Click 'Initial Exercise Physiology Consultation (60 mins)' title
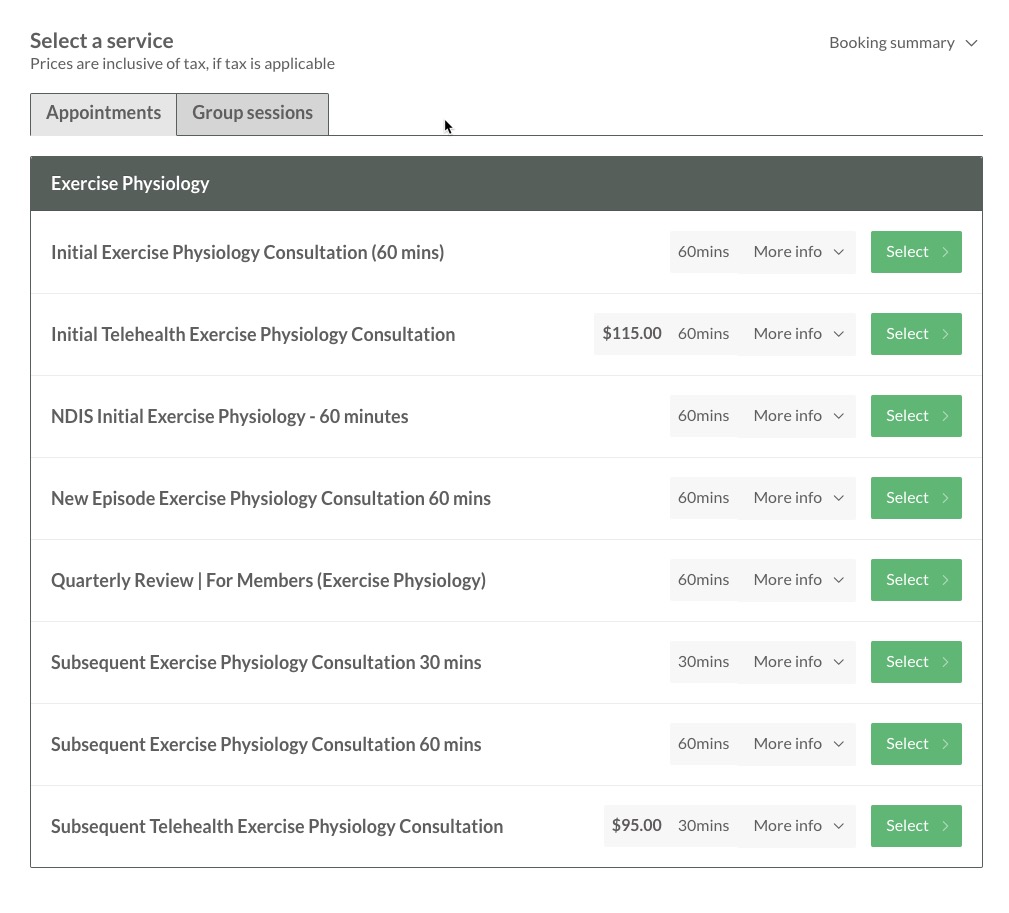The width and height of the screenshot is (1009, 913). (247, 252)
